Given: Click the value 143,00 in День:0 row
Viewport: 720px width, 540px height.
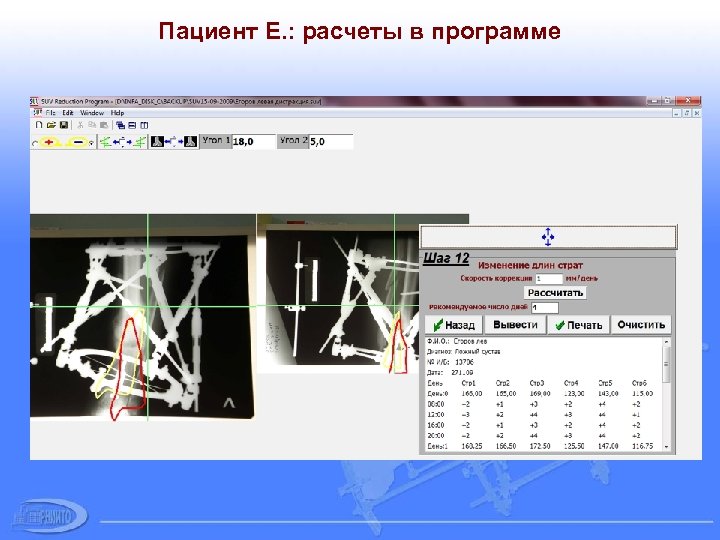Looking at the screenshot, I should pos(608,394).
